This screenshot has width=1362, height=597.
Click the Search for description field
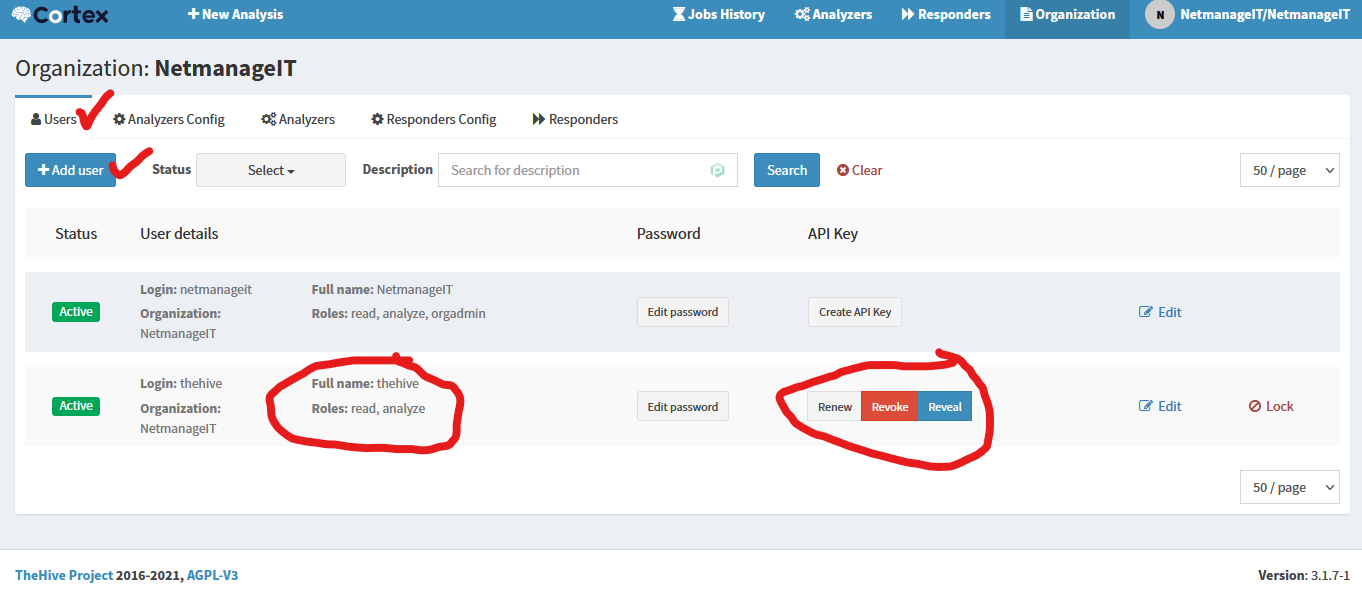tap(575, 170)
